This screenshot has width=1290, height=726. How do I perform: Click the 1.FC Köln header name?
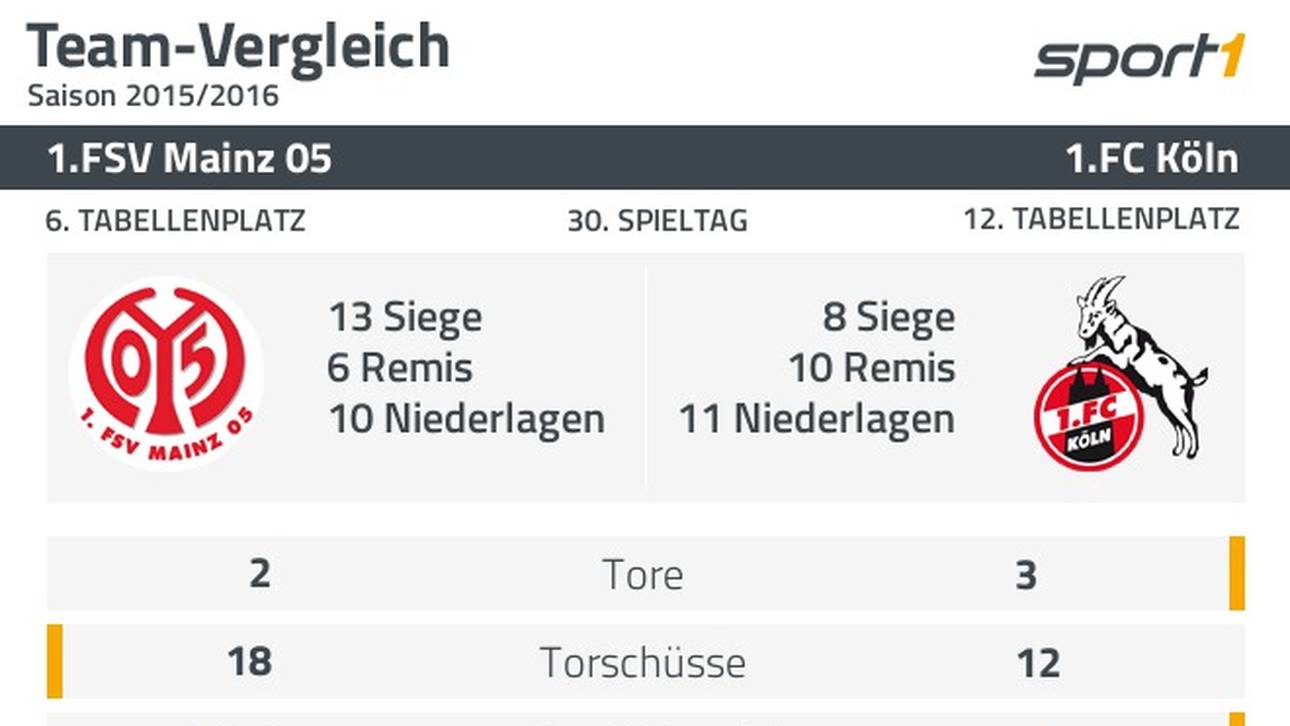1152,158
